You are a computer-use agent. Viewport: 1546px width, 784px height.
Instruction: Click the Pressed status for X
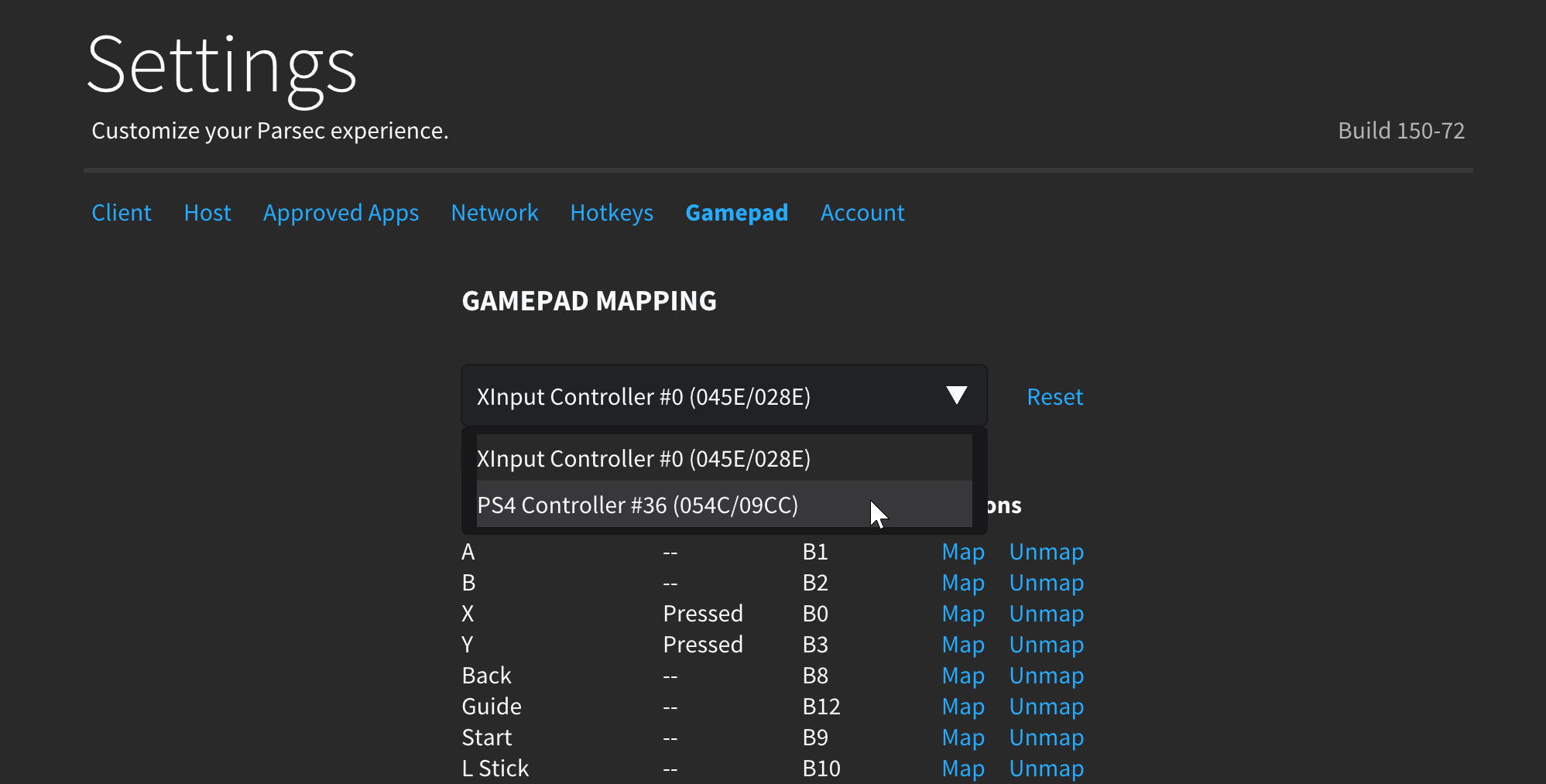pyautogui.click(x=703, y=614)
